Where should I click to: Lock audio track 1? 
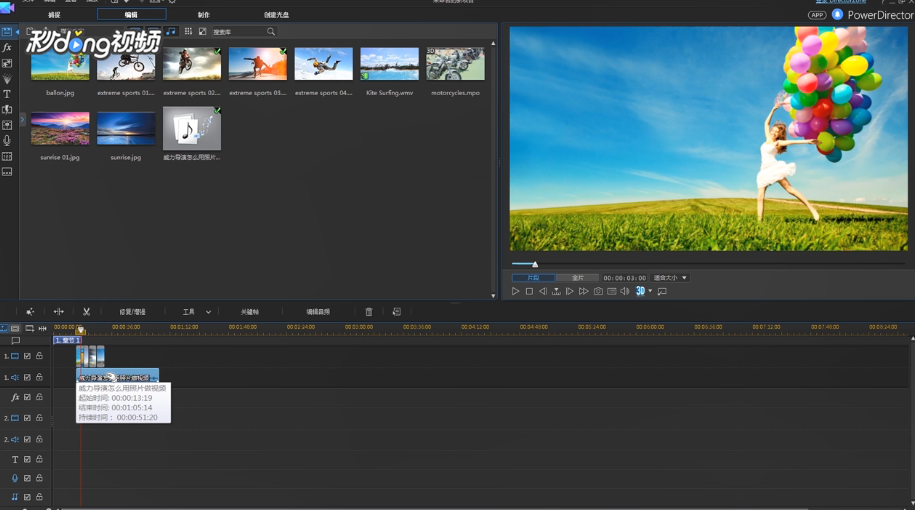(x=39, y=378)
